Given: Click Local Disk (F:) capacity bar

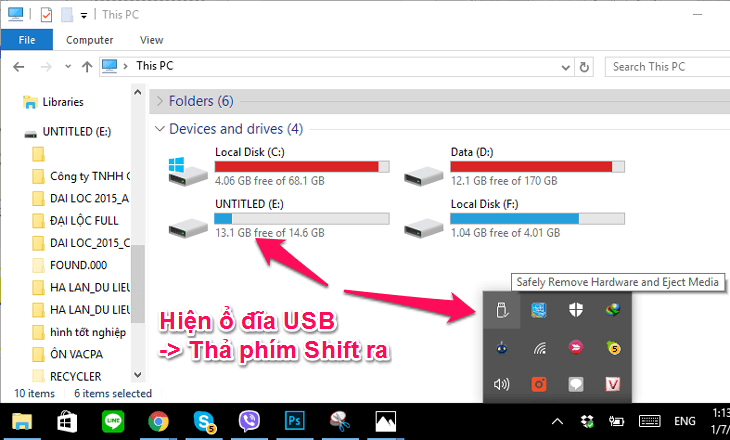Looking at the screenshot, I should point(537,218).
